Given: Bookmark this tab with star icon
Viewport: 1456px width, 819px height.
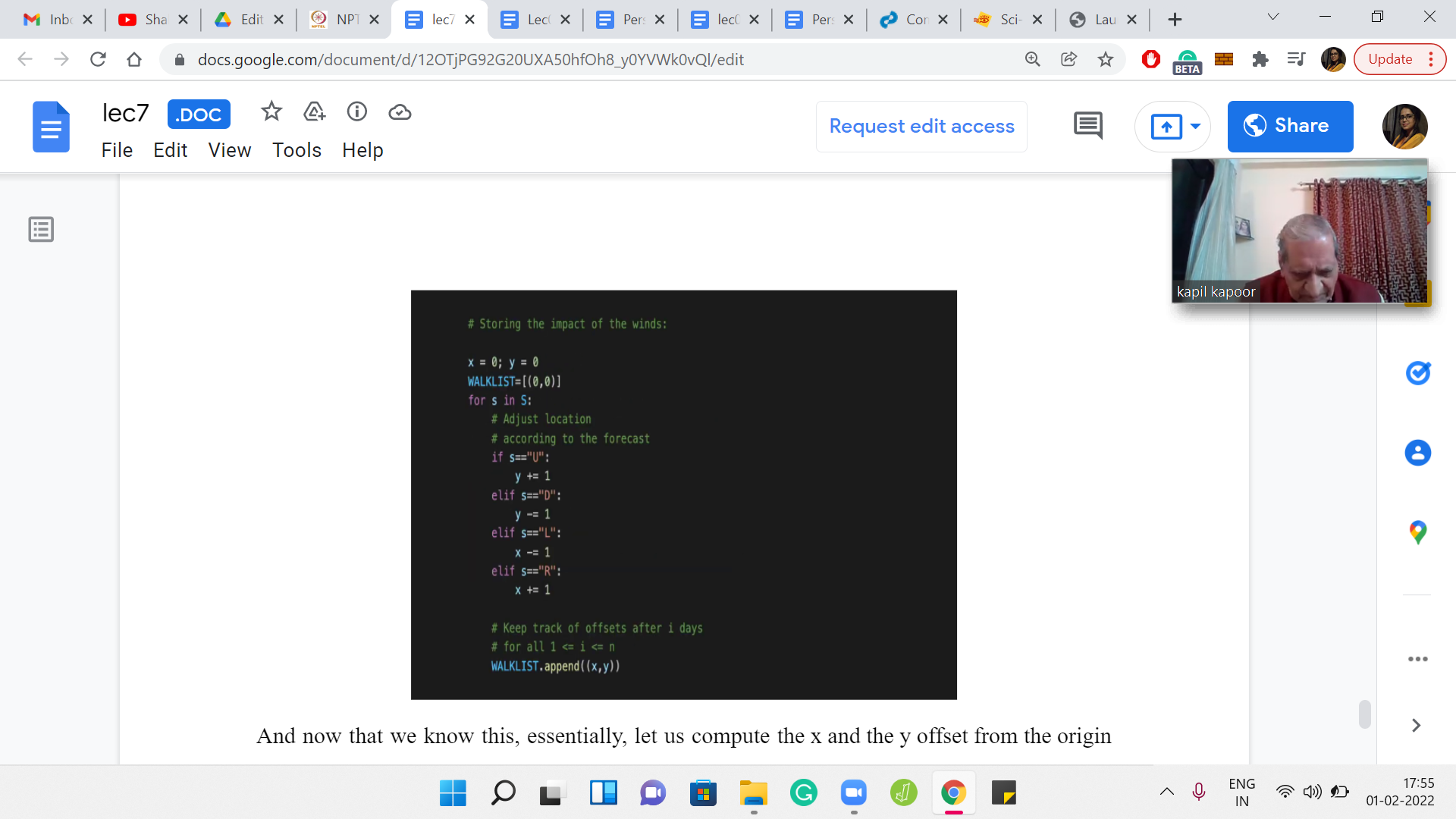Looking at the screenshot, I should pyautogui.click(x=1106, y=59).
